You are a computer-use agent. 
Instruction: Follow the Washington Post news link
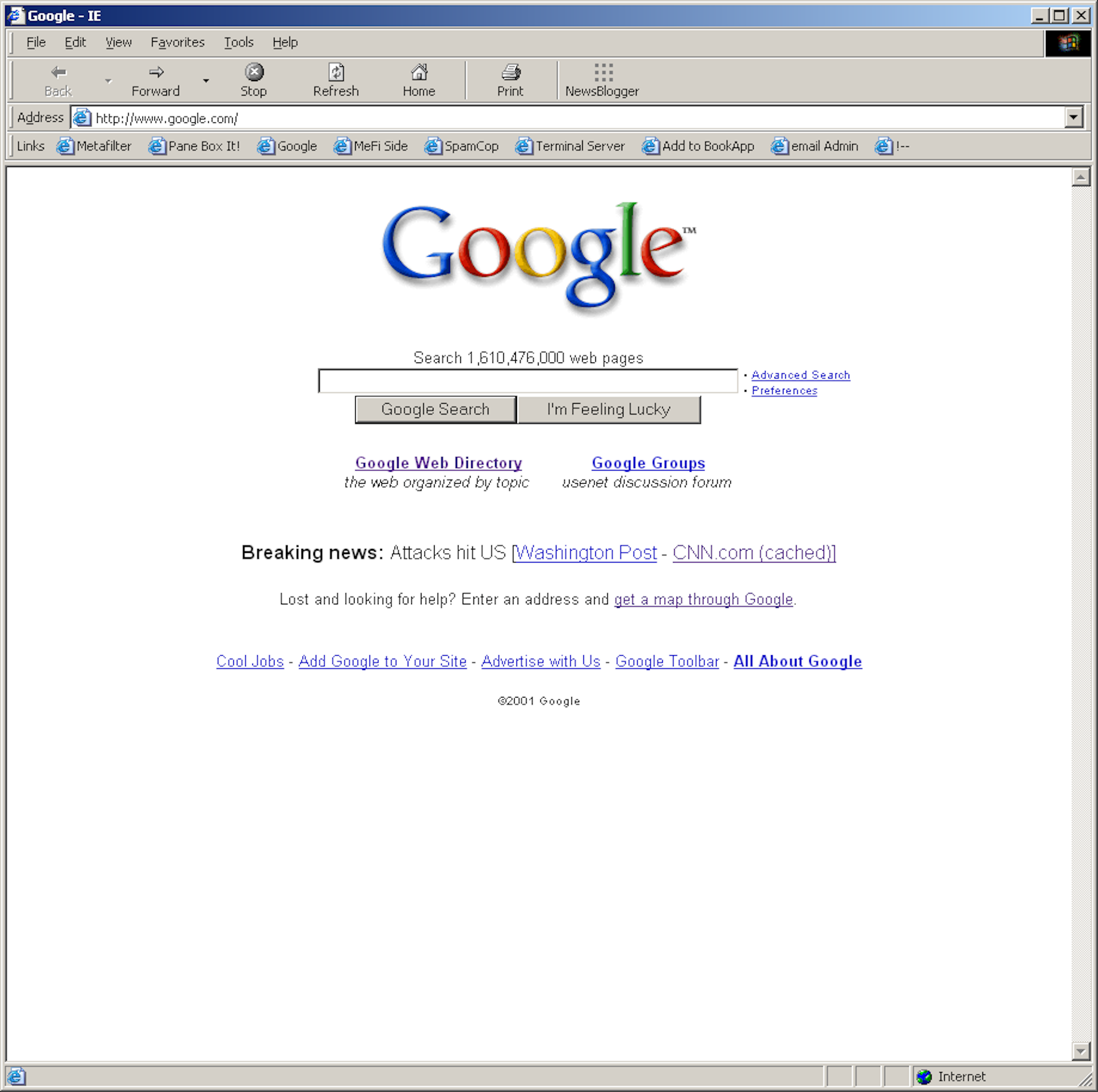click(586, 553)
